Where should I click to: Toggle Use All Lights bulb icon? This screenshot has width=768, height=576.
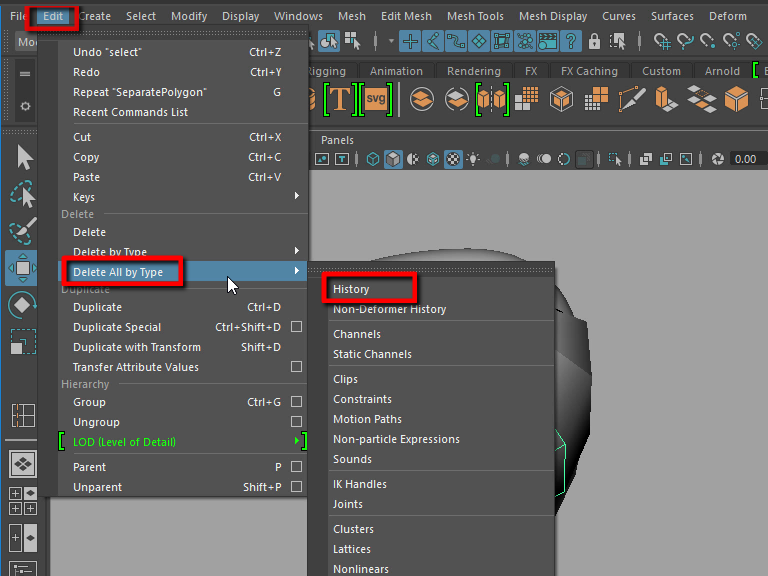pyautogui.click(x=473, y=159)
